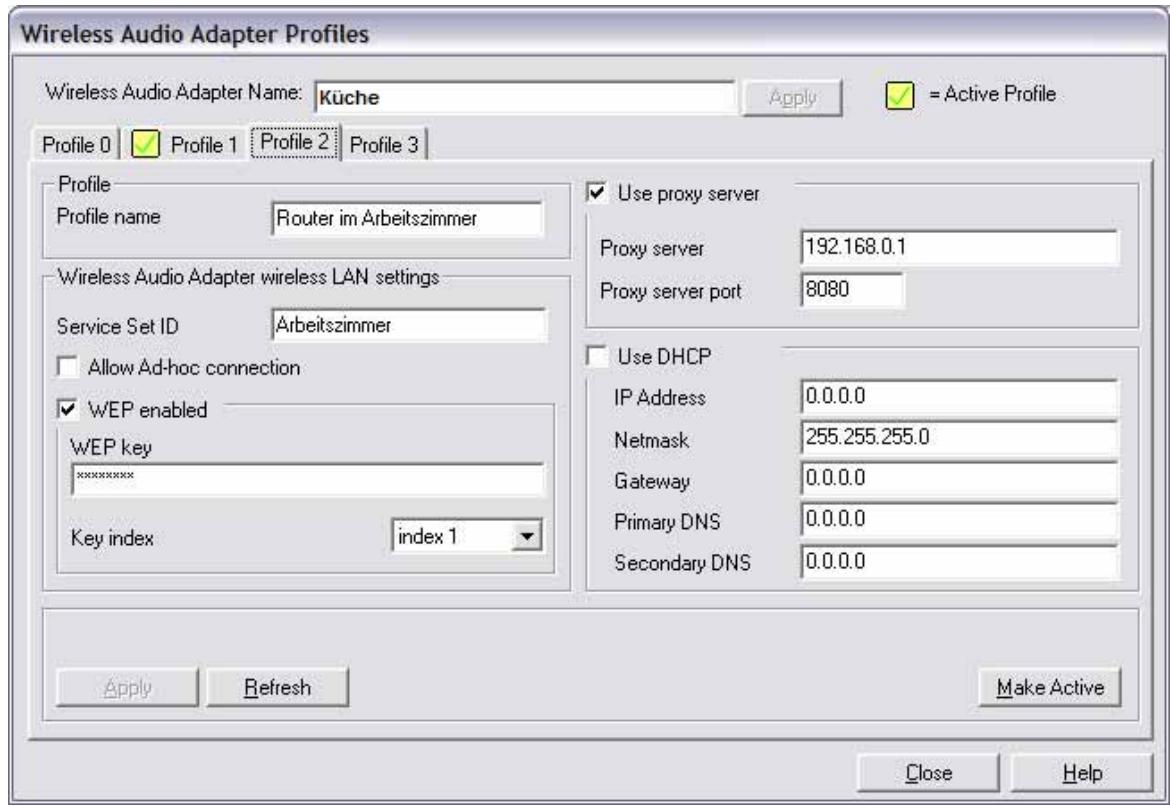The image size is (1170, 806).
Task: Click the Refresh button
Action: tap(278, 687)
